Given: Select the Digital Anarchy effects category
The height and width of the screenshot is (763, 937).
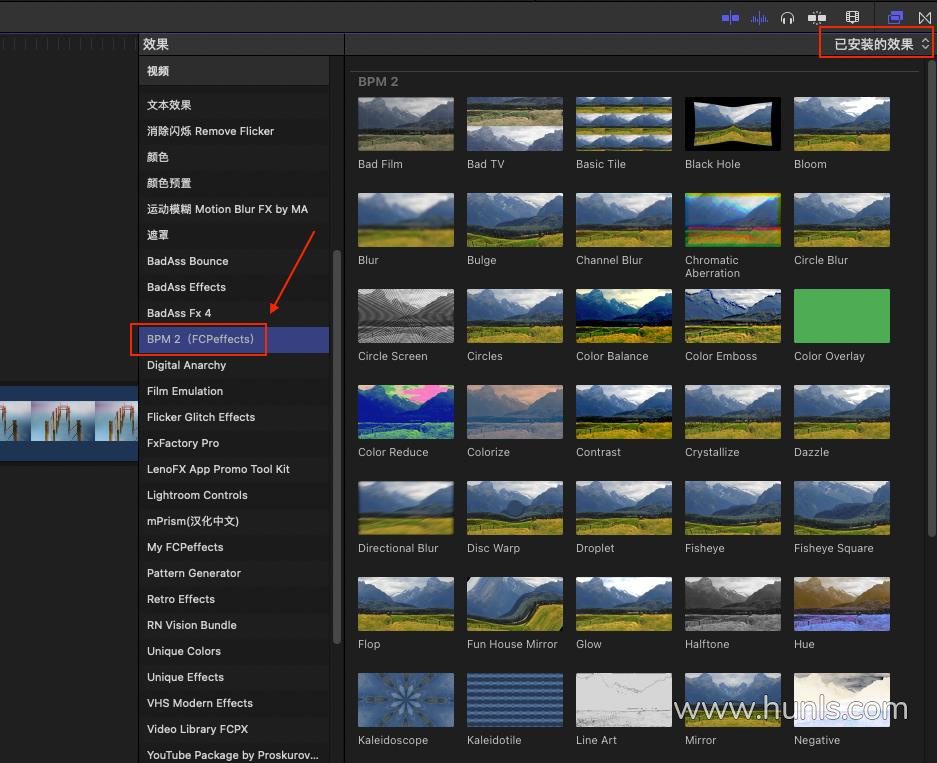Looking at the screenshot, I should click(x=187, y=365).
